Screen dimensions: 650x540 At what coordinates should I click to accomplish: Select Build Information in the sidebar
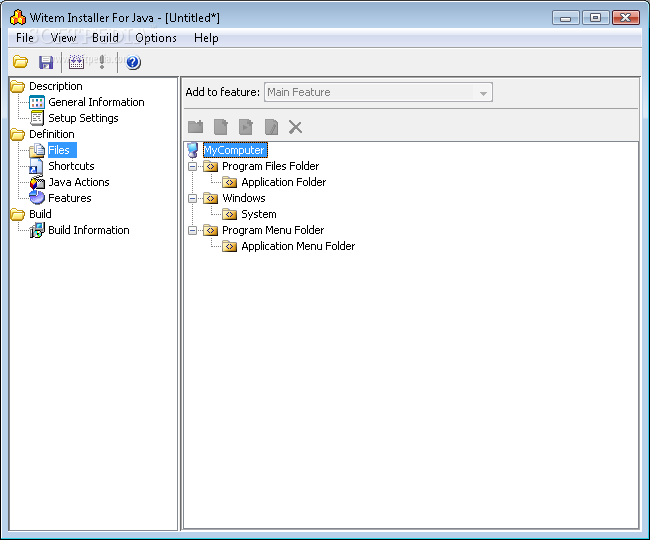tap(89, 230)
